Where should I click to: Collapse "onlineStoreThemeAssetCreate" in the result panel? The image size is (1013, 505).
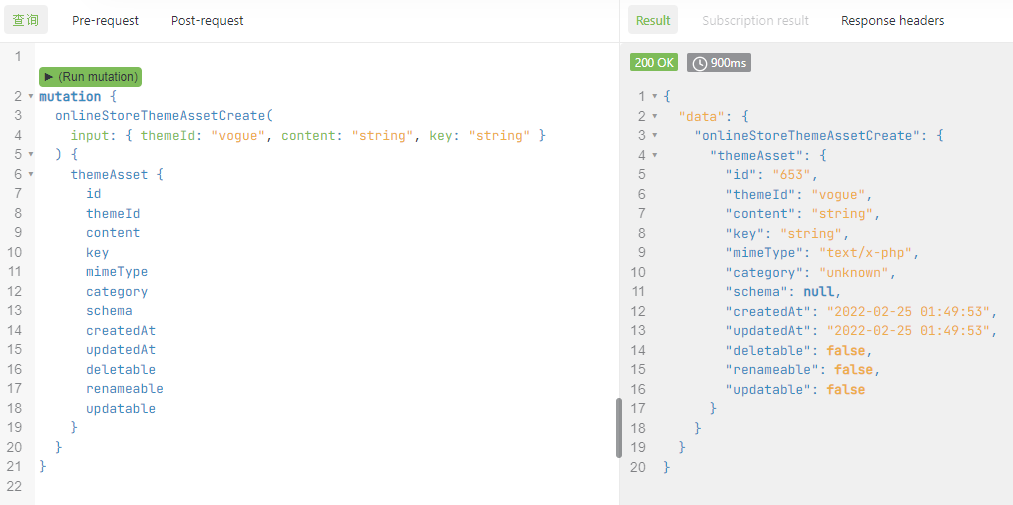point(654,136)
